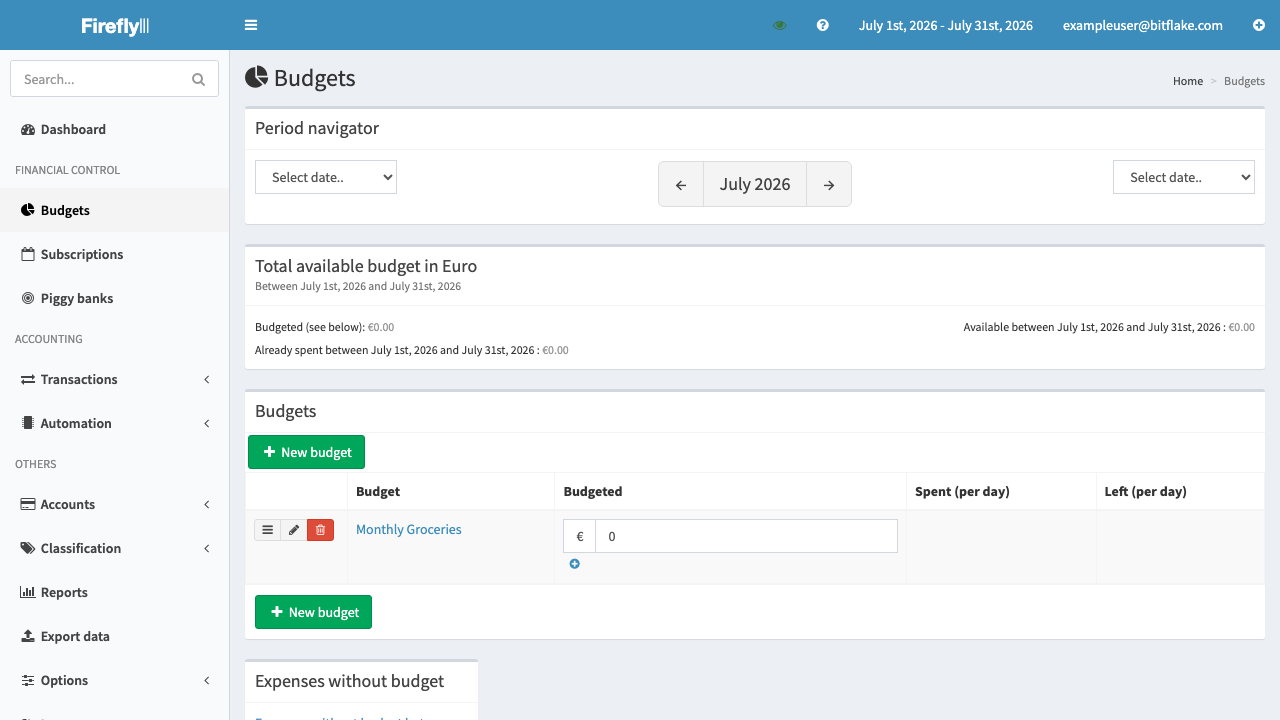Click the small plus under budgeted amount

(574, 564)
